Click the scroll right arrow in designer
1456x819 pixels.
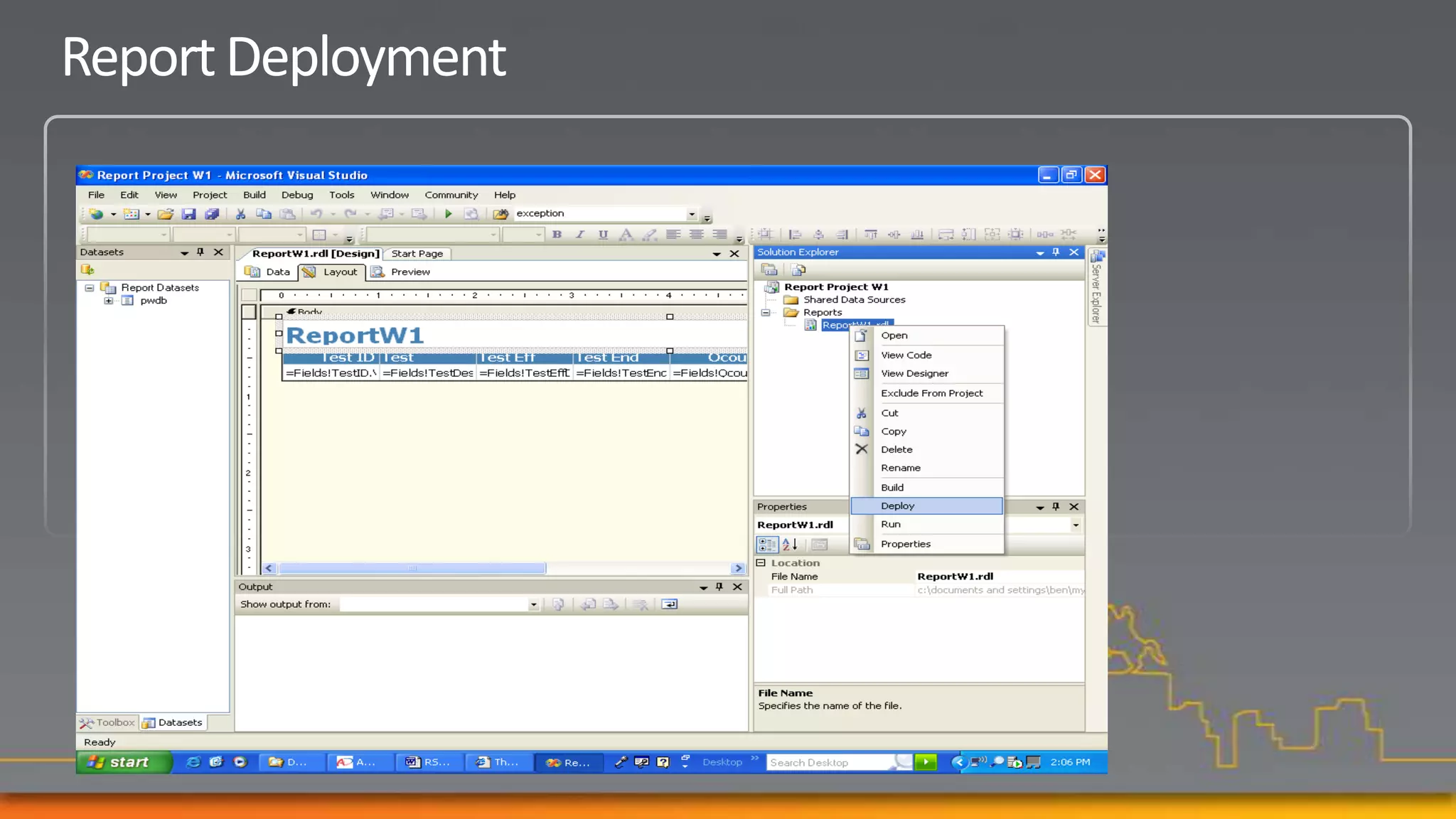point(738,569)
